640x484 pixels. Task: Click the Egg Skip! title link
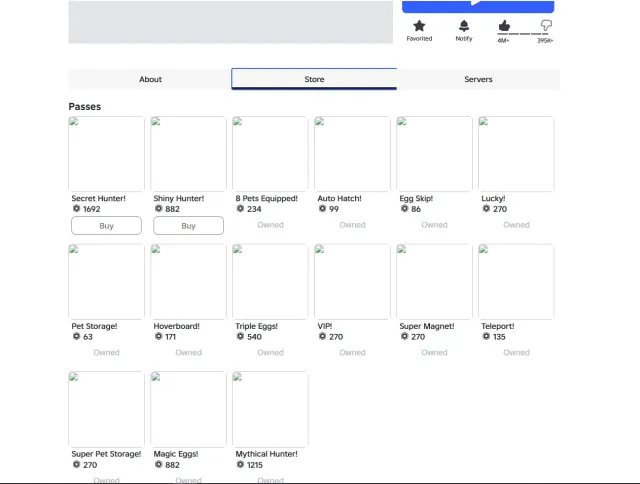[x=416, y=198]
